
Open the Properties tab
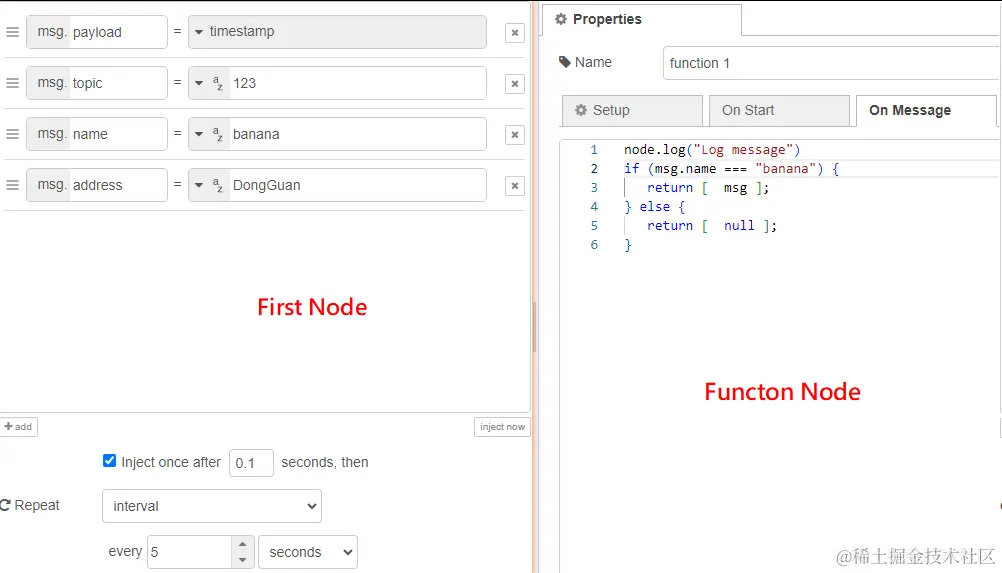click(642, 20)
